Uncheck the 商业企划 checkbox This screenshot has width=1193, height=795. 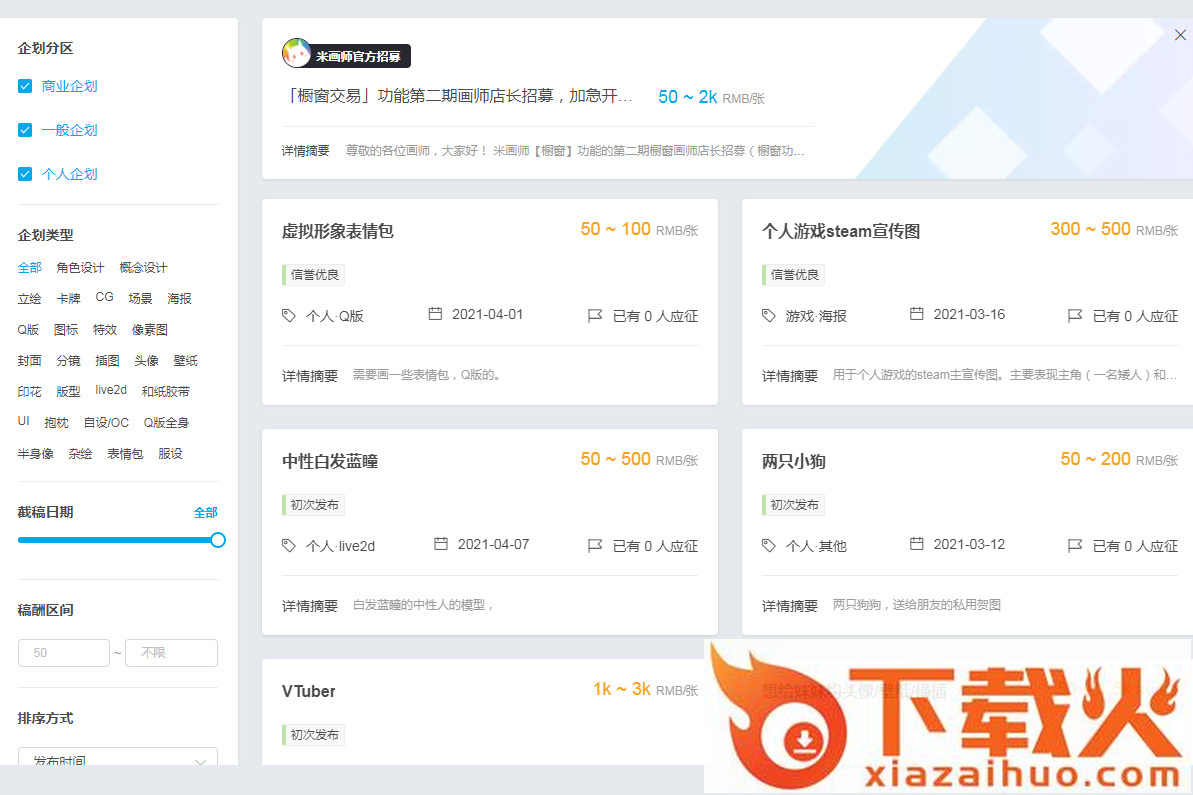pos(25,86)
